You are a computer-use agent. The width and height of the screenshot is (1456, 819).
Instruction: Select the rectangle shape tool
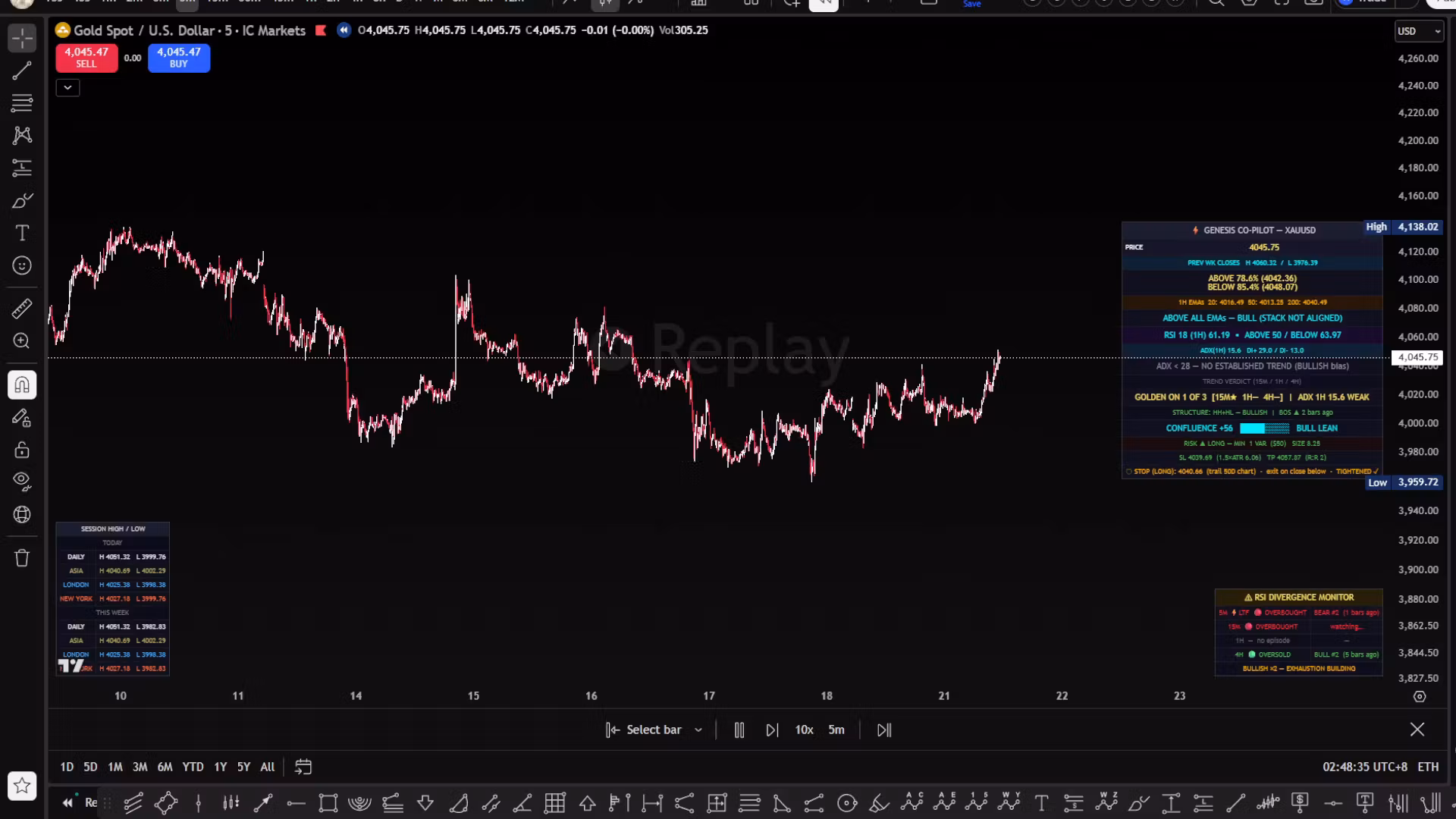pyautogui.click(x=328, y=802)
